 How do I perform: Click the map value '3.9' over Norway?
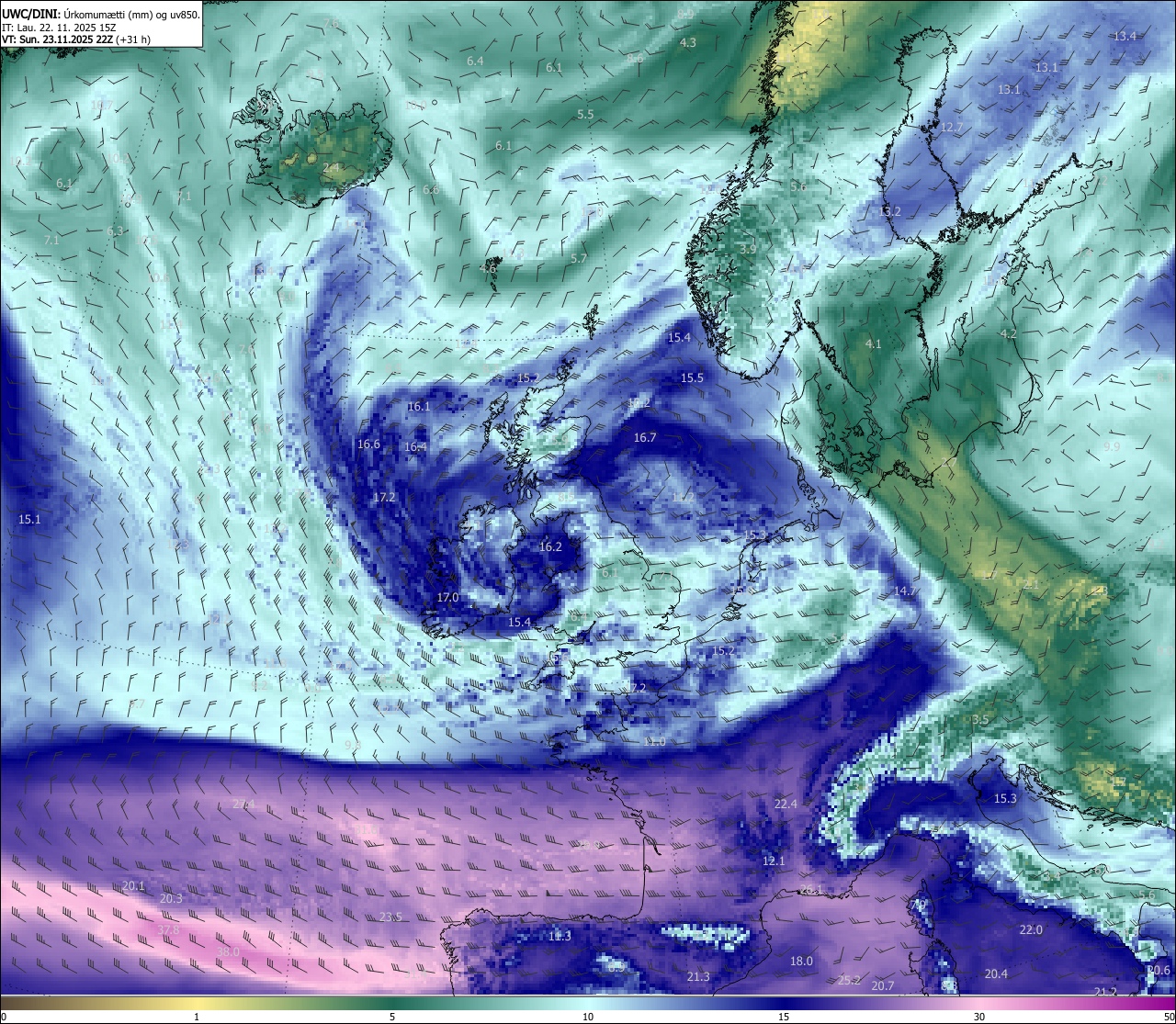(x=748, y=249)
